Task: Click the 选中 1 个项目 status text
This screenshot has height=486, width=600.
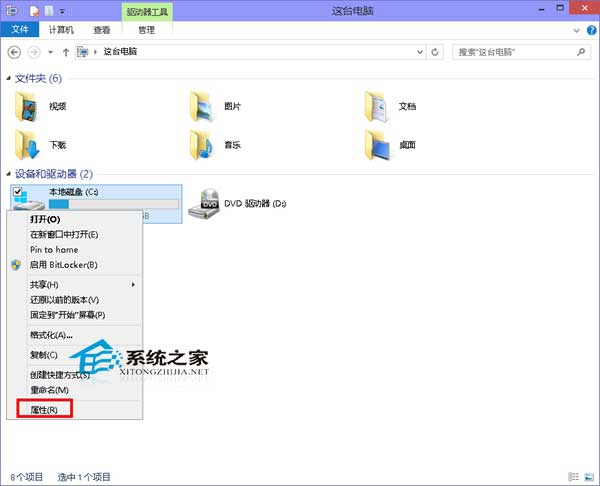Action: tap(84, 477)
